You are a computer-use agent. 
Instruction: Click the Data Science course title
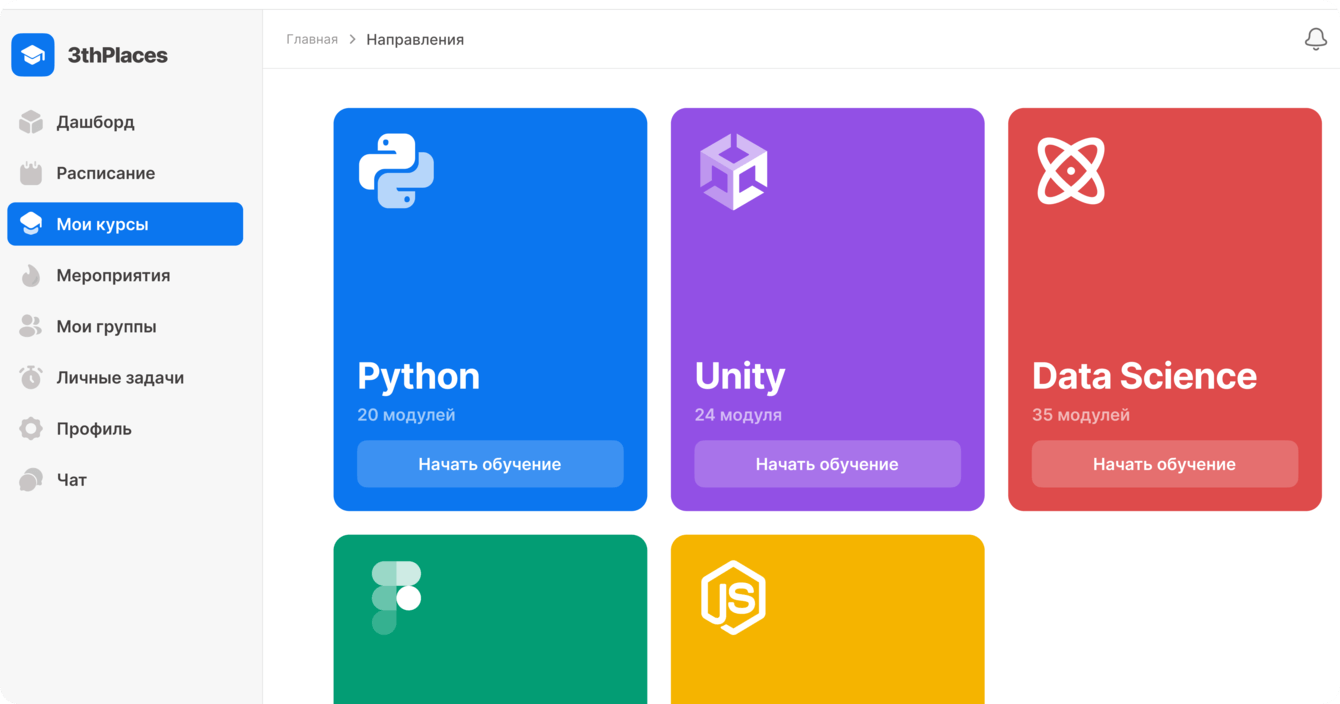[1144, 376]
